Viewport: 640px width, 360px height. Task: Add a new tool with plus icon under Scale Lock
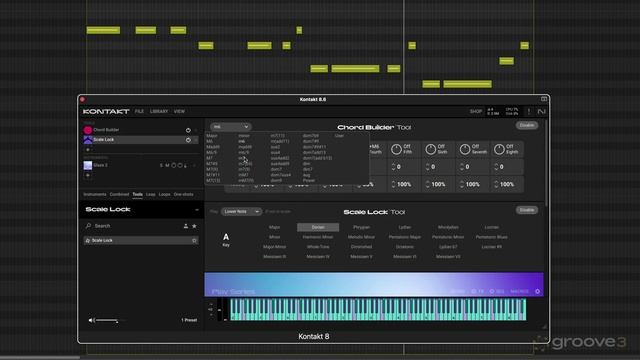(87, 149)
